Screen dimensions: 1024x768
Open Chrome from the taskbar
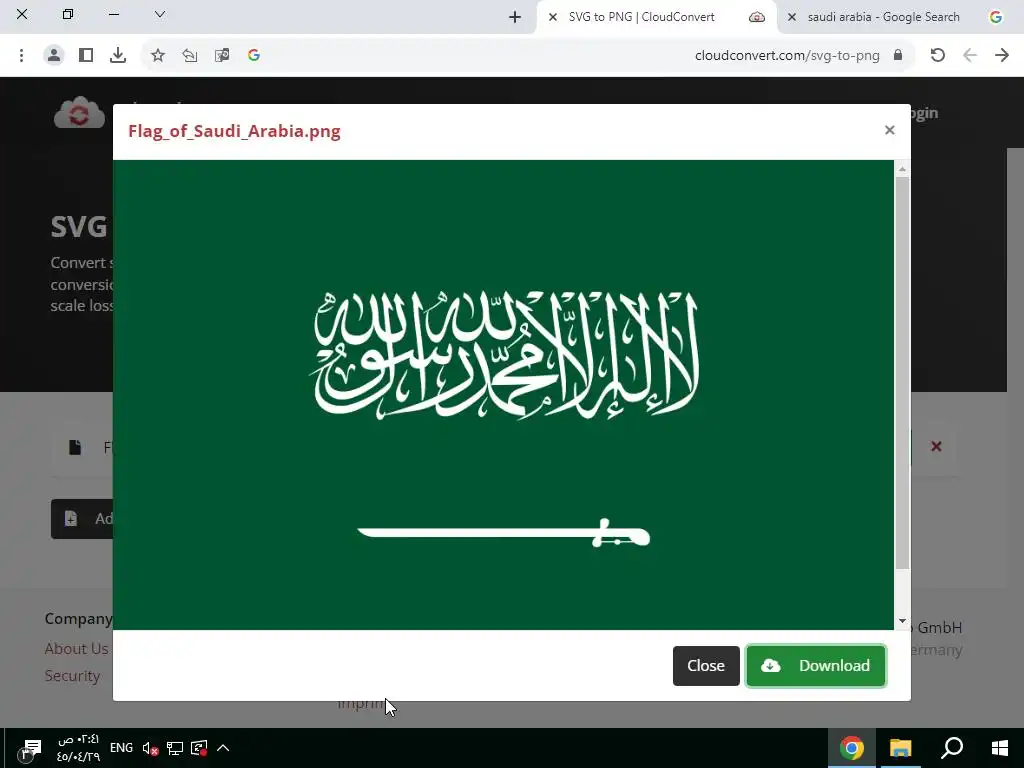pos(852,748)
